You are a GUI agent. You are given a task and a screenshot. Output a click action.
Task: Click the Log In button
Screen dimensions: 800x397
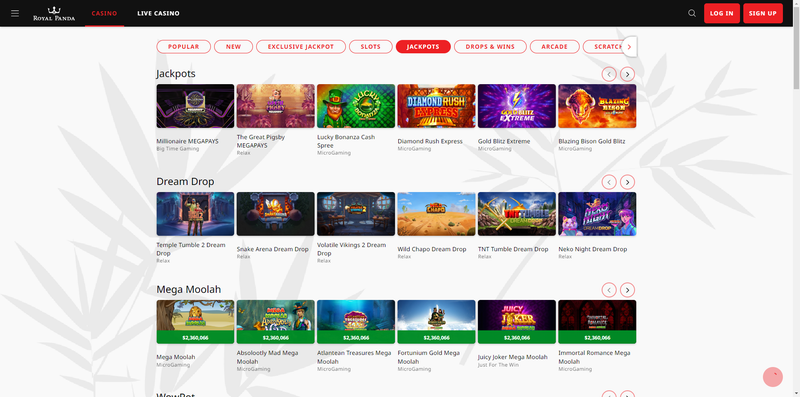pyautogui.click(x=721, y=13)
